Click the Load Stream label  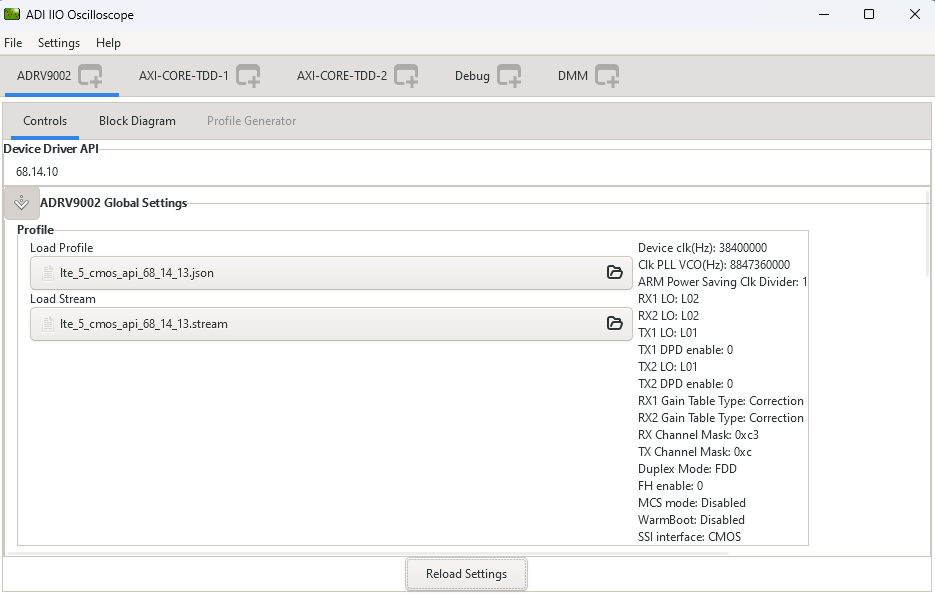coord(63,299)
